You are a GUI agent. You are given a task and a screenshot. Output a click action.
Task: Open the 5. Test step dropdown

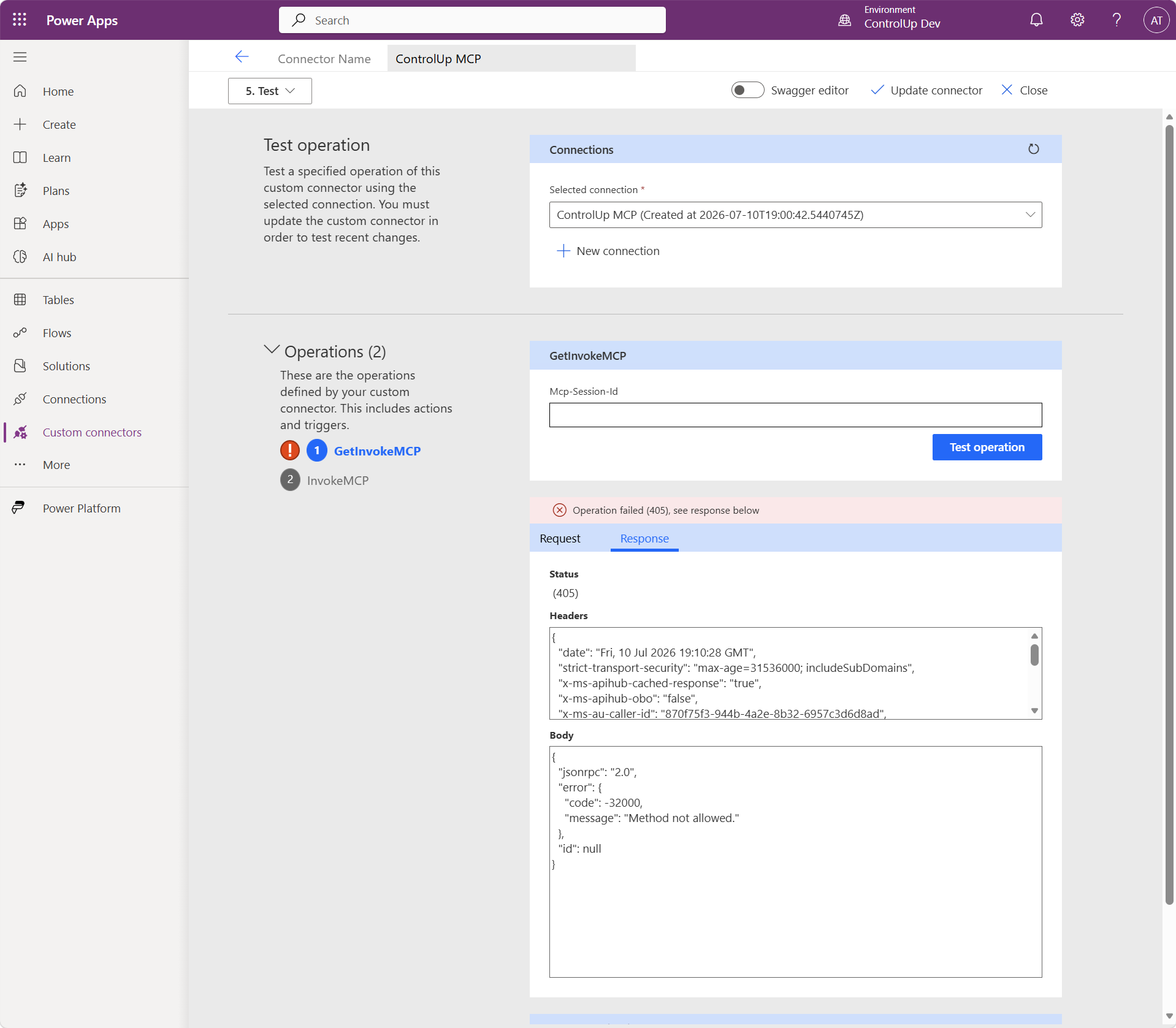point(270,91)
